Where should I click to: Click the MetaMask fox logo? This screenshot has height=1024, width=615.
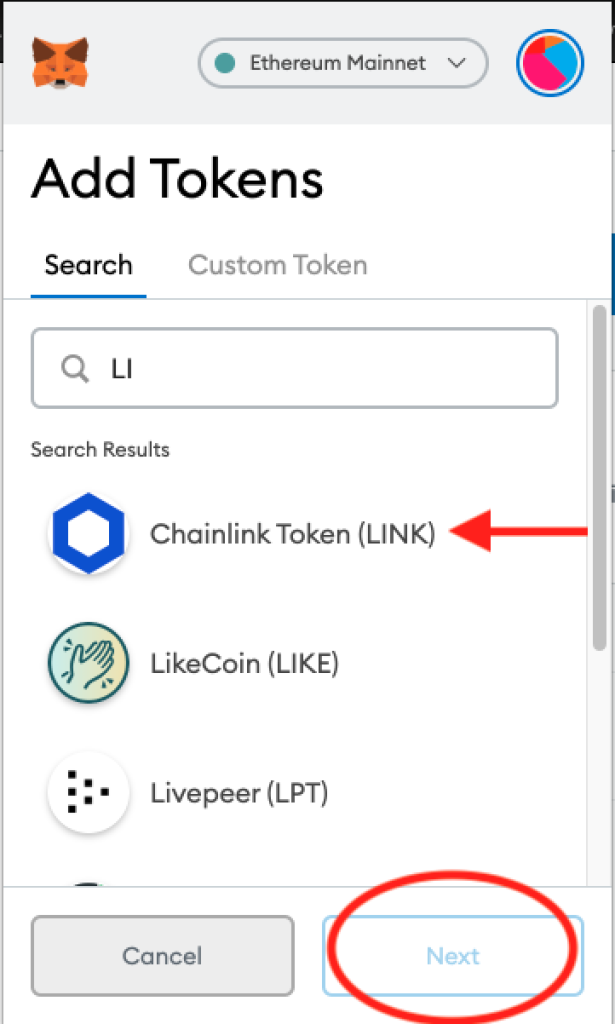coord(60,62)
